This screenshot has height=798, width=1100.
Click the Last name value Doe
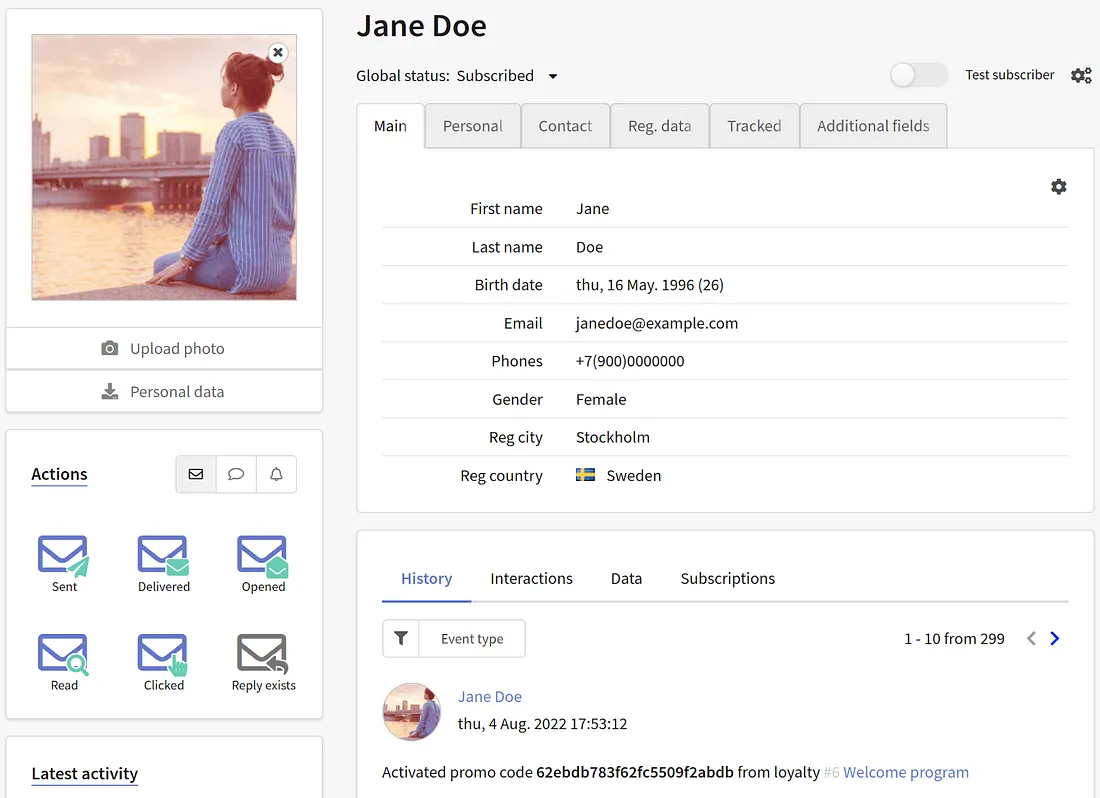[589, 247]
